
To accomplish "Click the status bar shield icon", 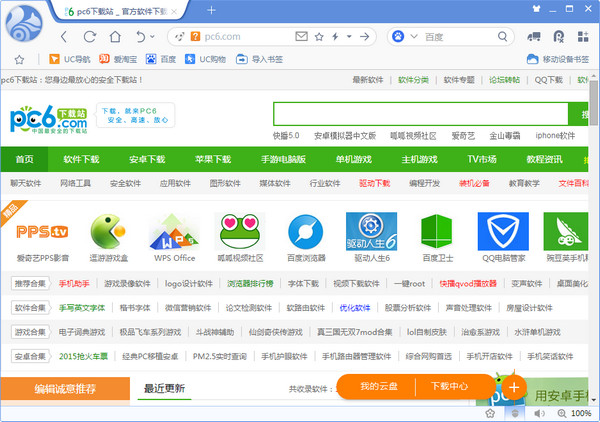I will coord(515,413).
